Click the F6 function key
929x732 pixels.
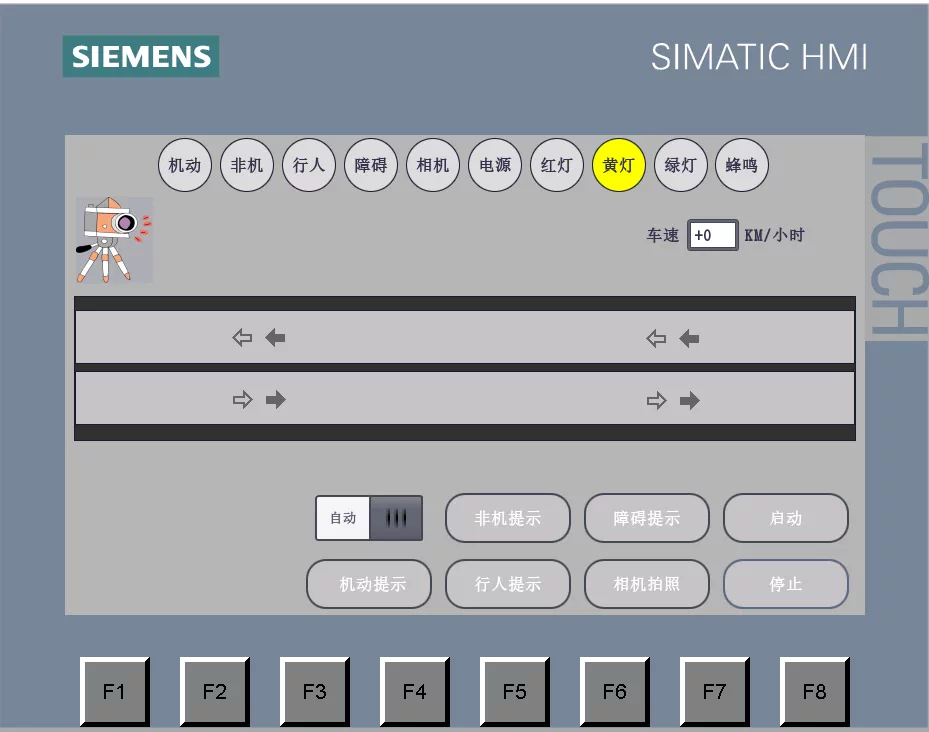click(614, 691)
